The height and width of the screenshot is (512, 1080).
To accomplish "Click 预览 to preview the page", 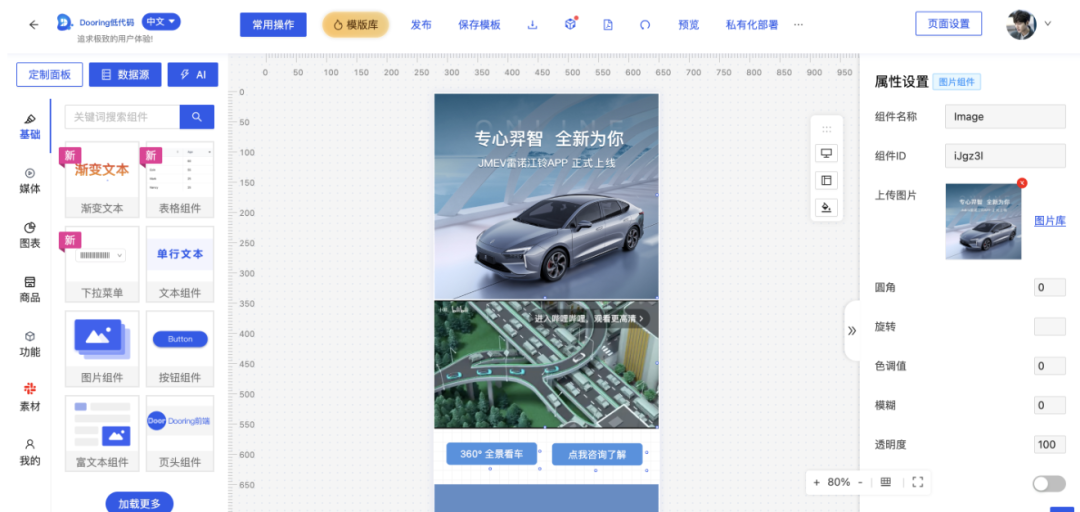I will [689, 25].
